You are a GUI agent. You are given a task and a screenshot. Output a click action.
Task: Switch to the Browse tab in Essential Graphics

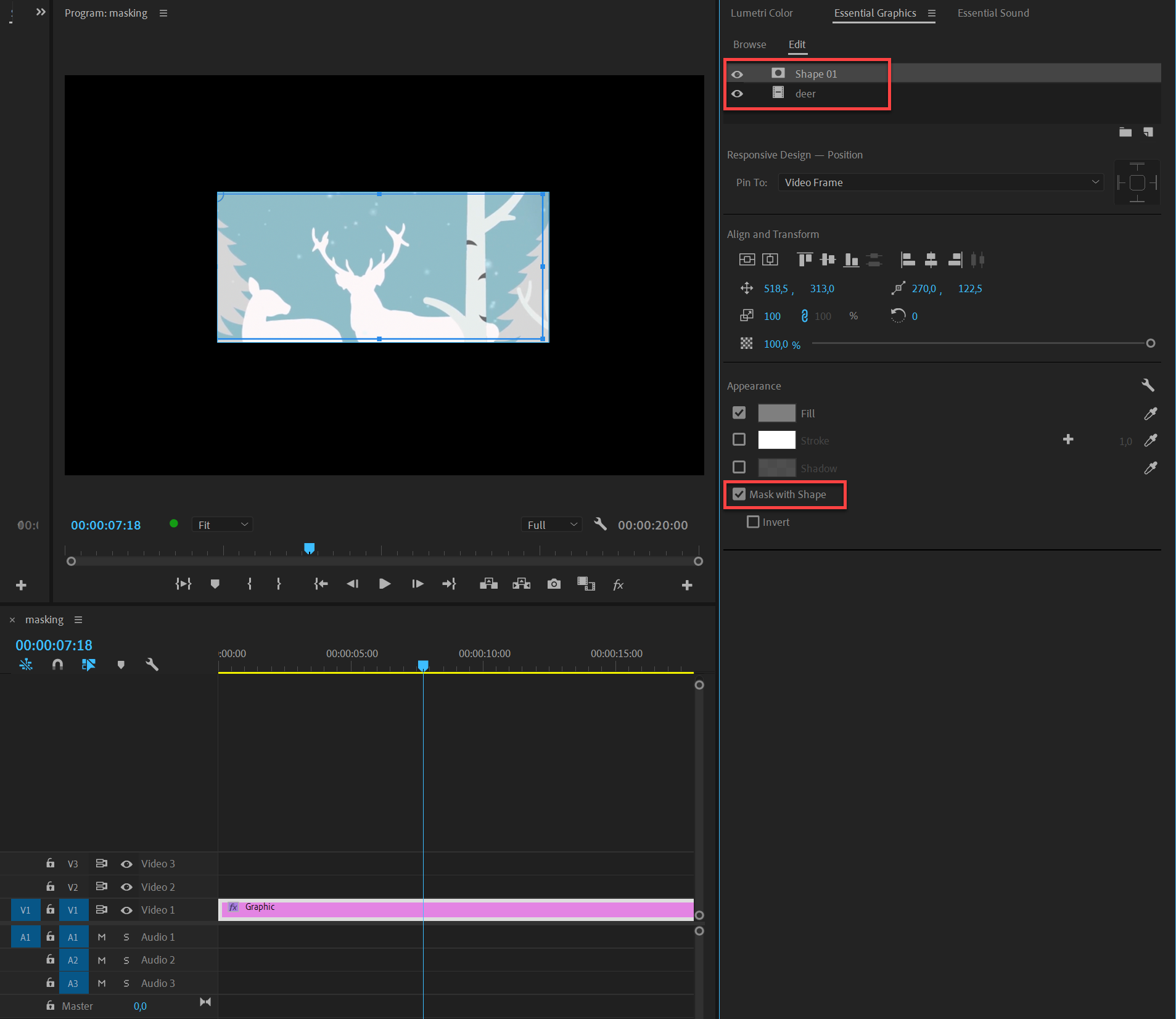(x=749, y=44)
